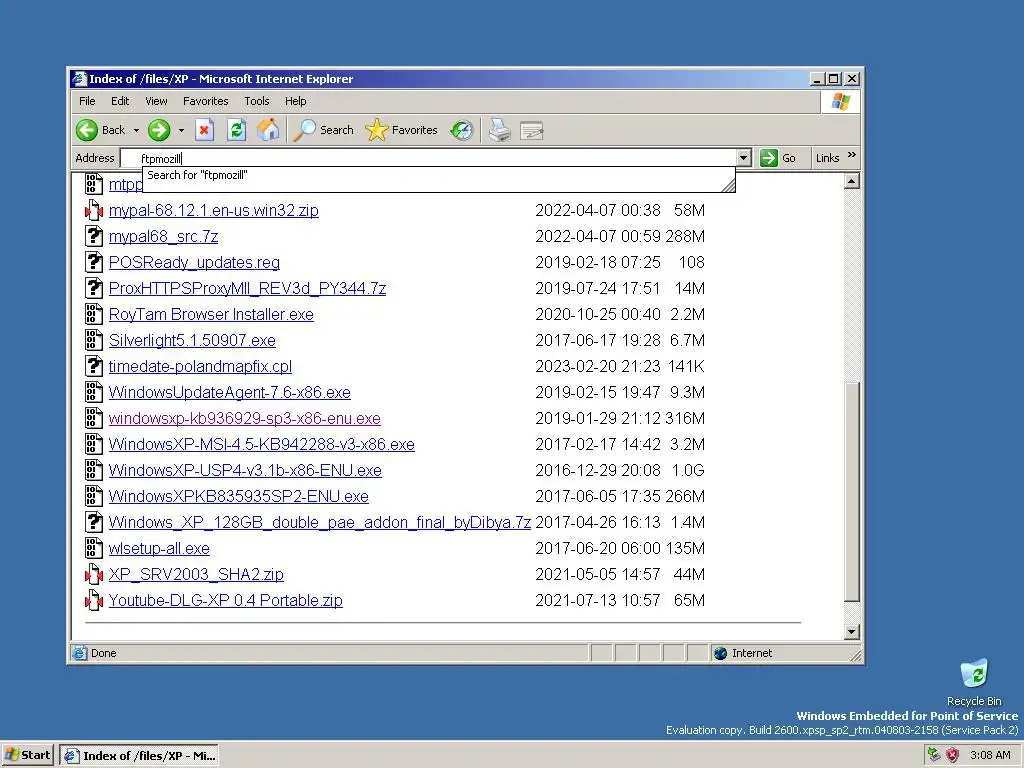Open the Windows Start button
Screen dimensions: 1024x768
point(28,756)
